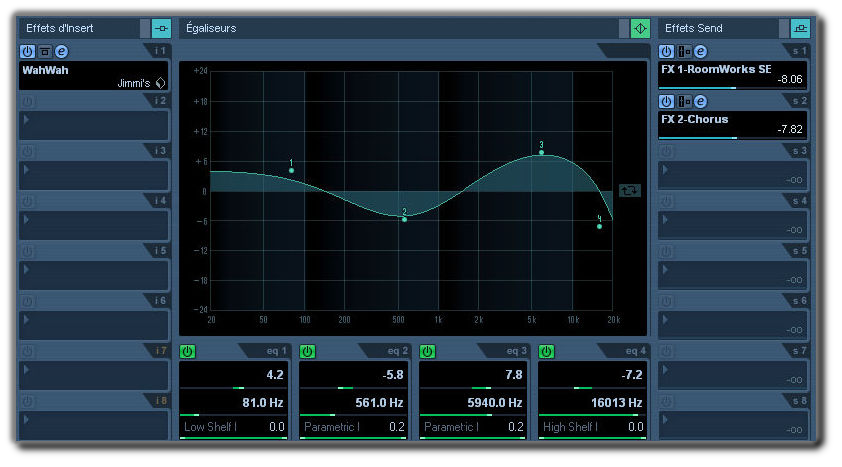Open the WahWah insert effect editor

coord(61,51)
